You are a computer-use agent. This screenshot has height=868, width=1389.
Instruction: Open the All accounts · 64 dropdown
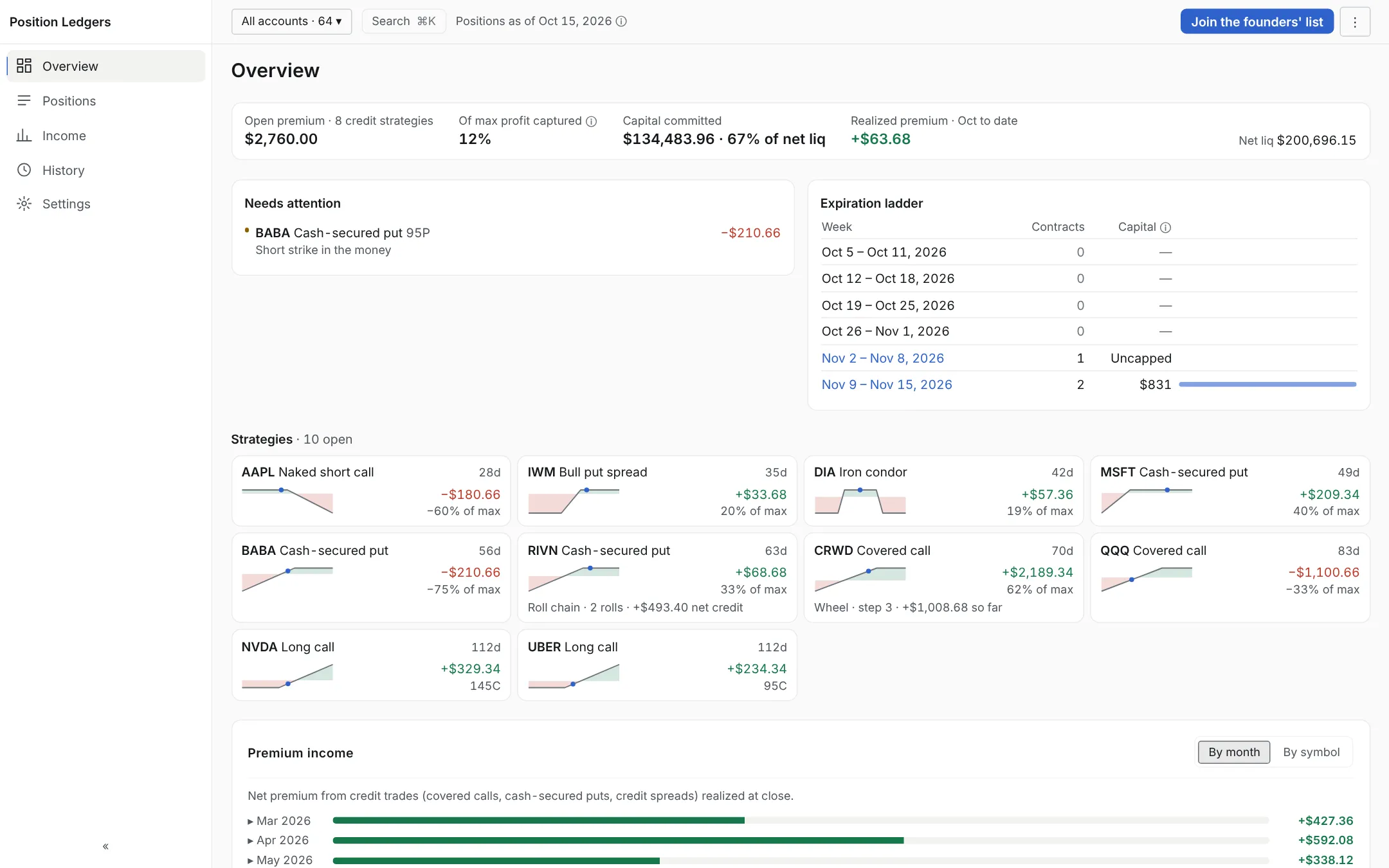pos(291,21)
